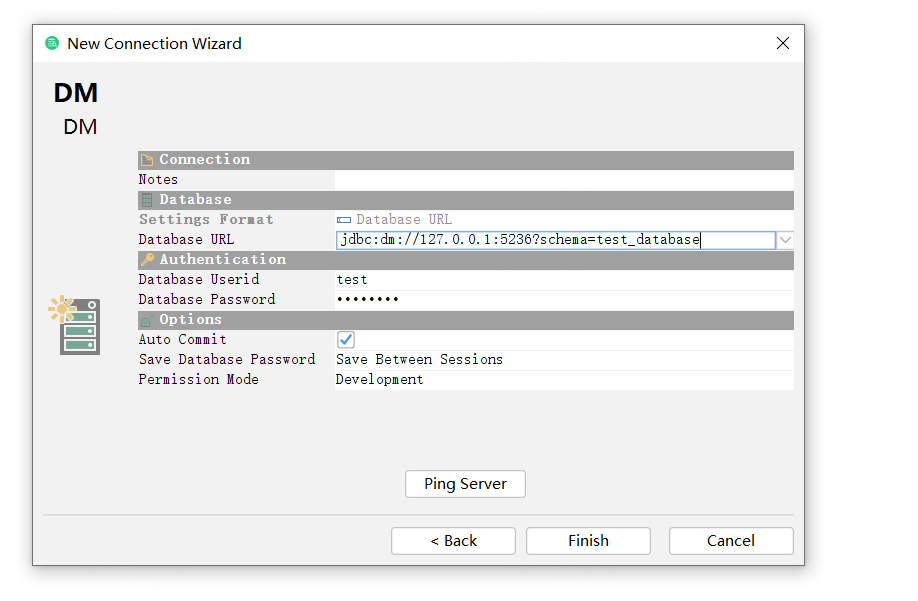This screenshot has height=601, width=918.
Task: Click the Finish button
Action: click(x=588, y=541)
